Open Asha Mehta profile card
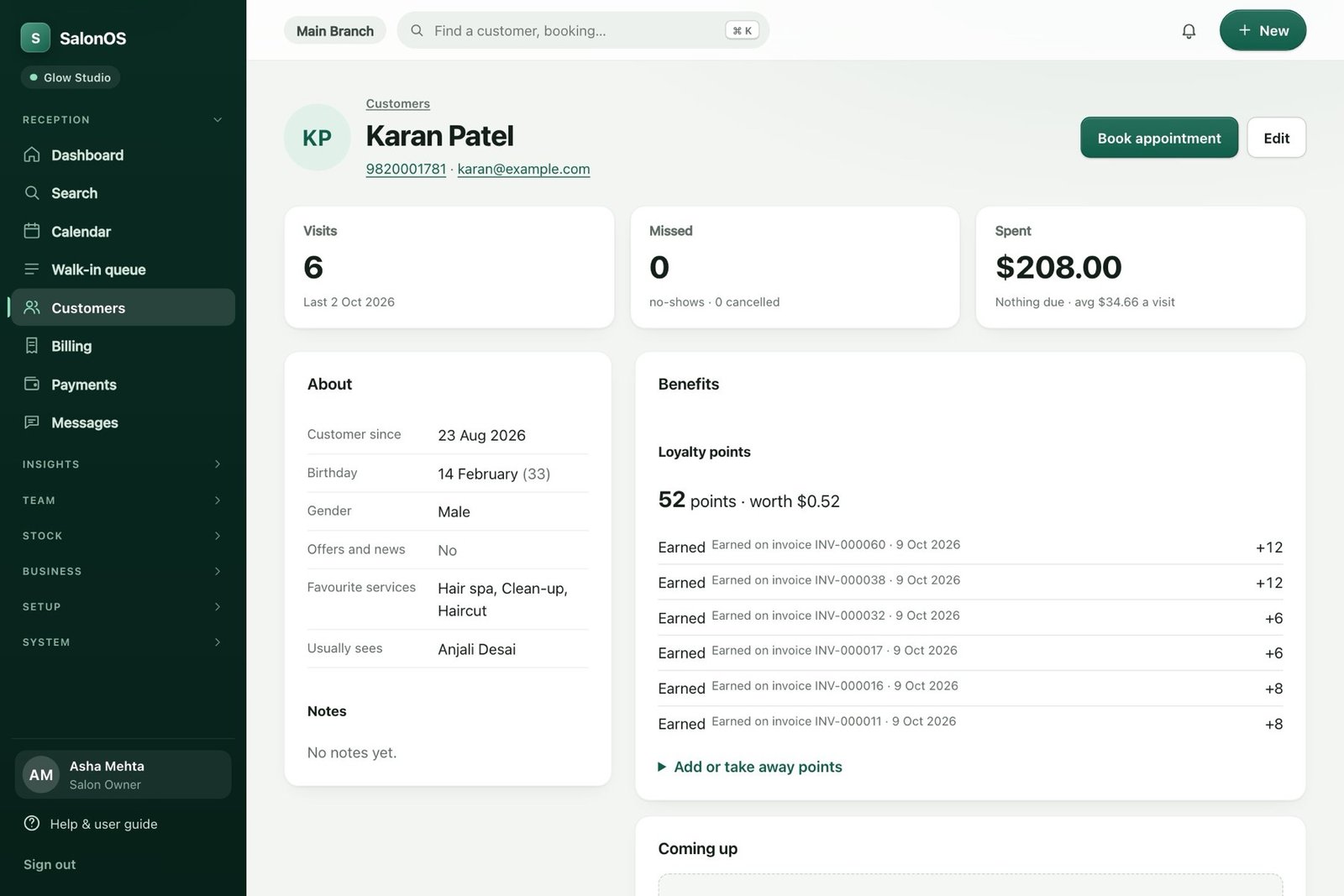This screenshot has width=1344, height=896. [x=123, y=774]
